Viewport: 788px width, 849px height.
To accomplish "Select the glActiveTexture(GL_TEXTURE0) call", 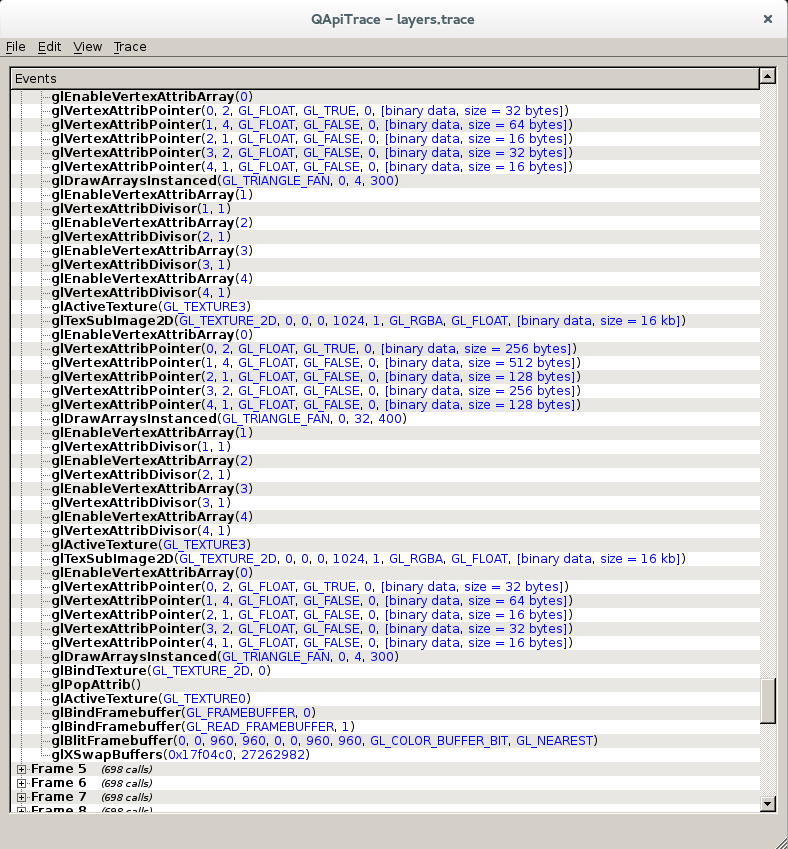I will pos(151,699).
